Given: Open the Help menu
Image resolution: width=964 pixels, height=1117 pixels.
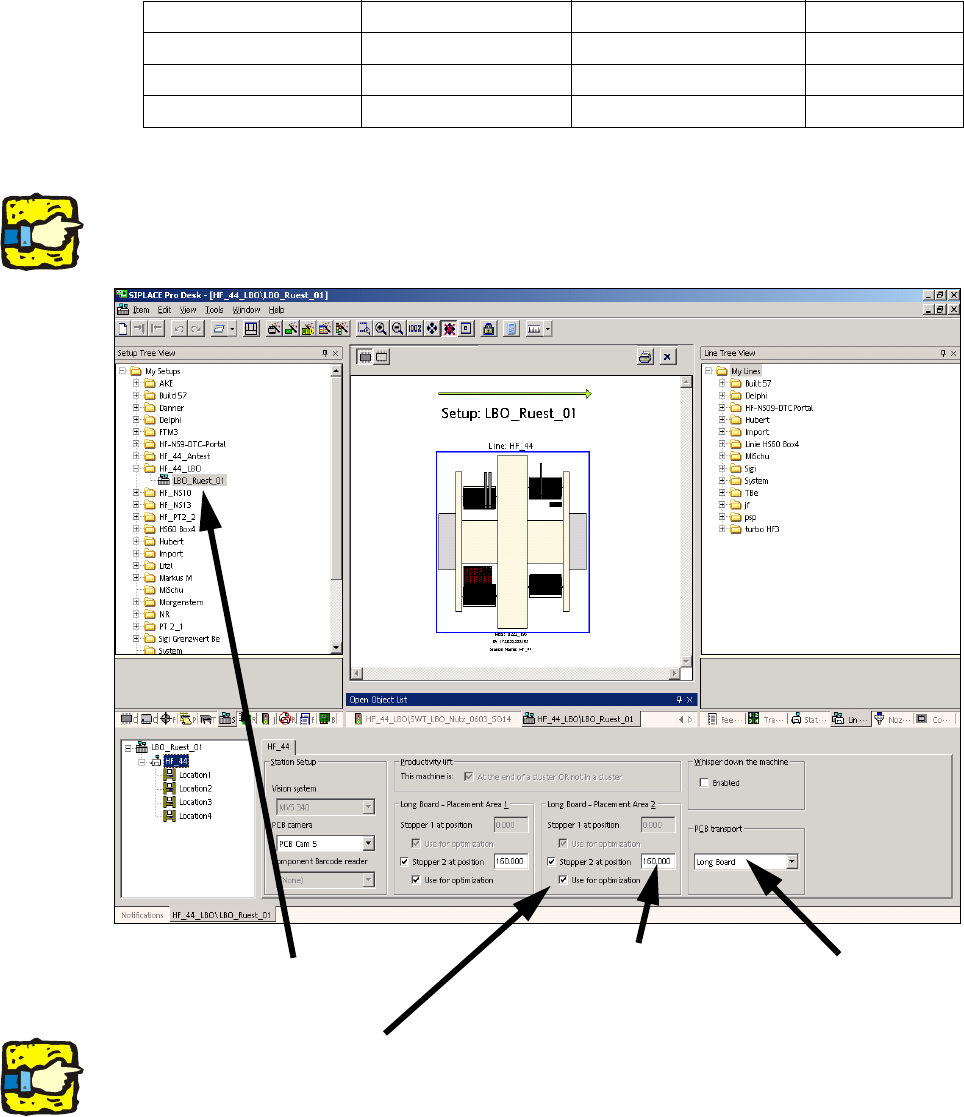Looking at the screenshot, I should click(276, 310).
